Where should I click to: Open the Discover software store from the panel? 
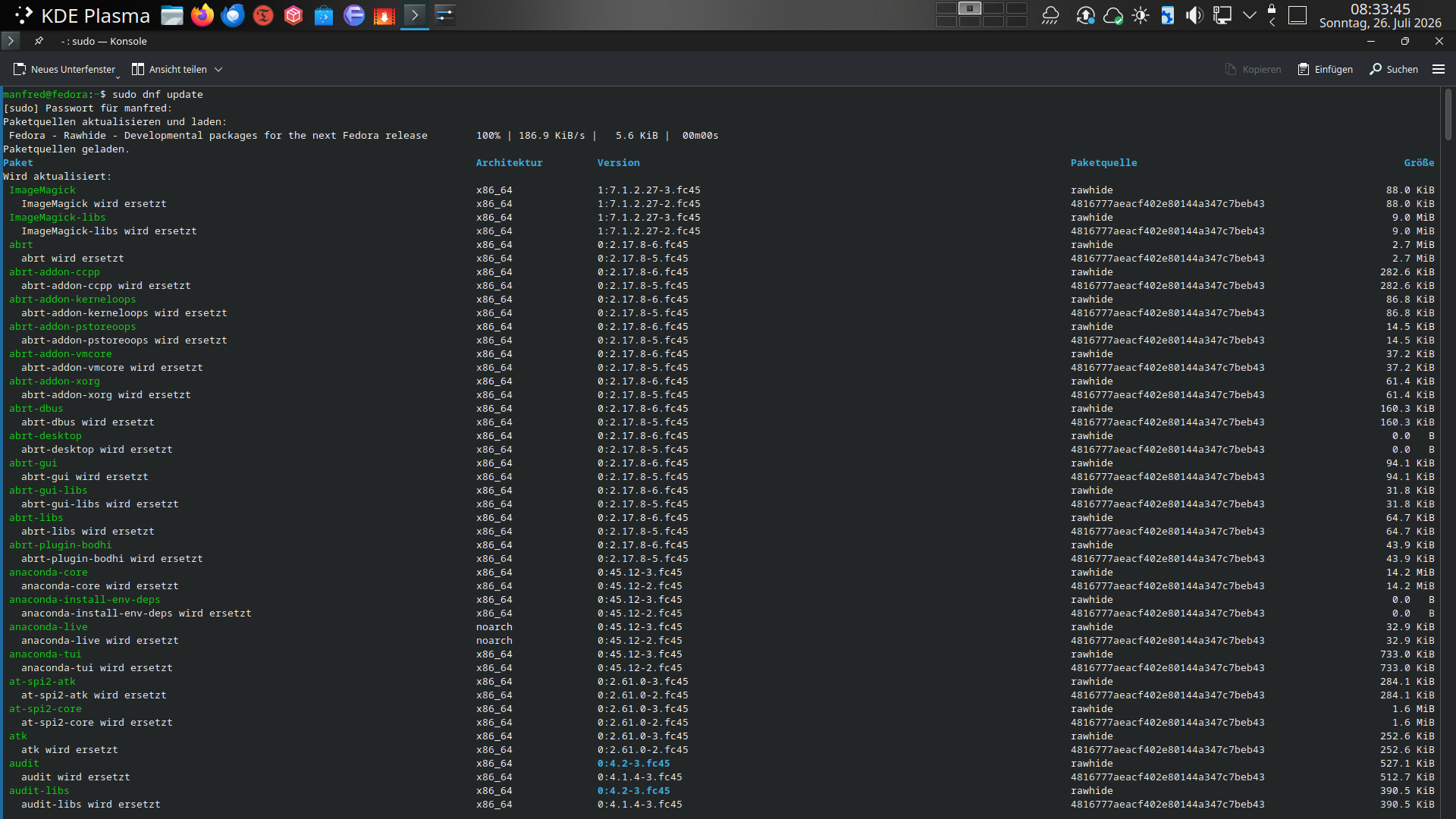[x=324, y=15]
